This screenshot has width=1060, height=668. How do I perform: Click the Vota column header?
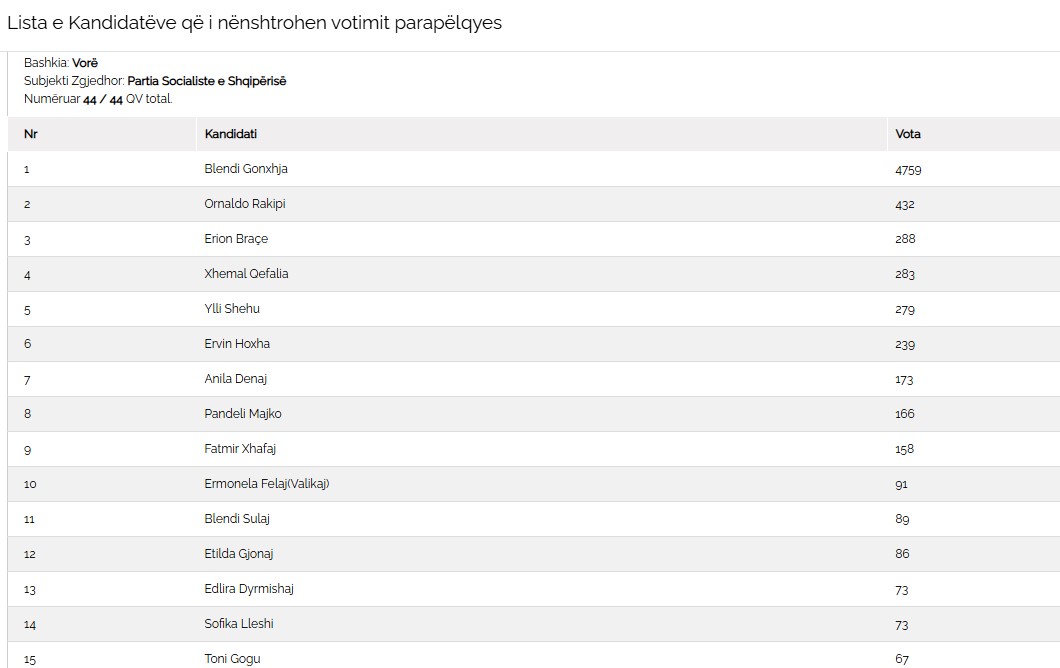click(908, 134)
